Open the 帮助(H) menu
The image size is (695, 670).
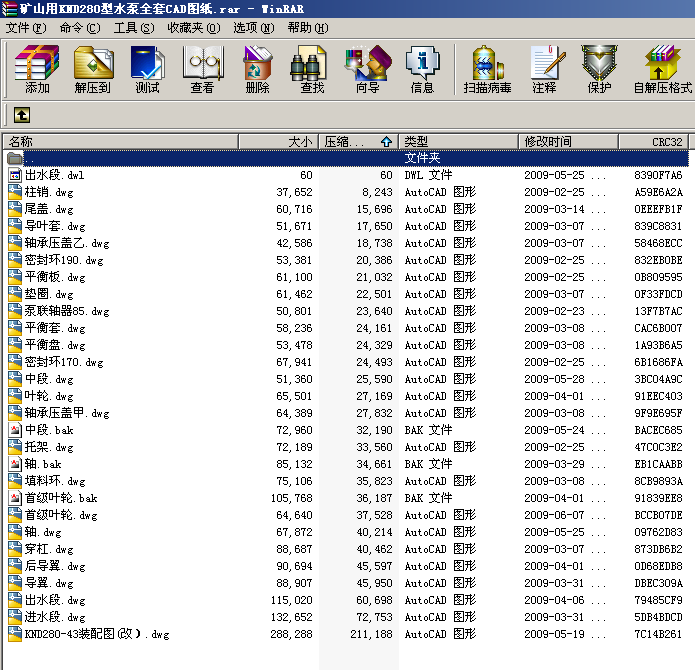coord(308,28)
